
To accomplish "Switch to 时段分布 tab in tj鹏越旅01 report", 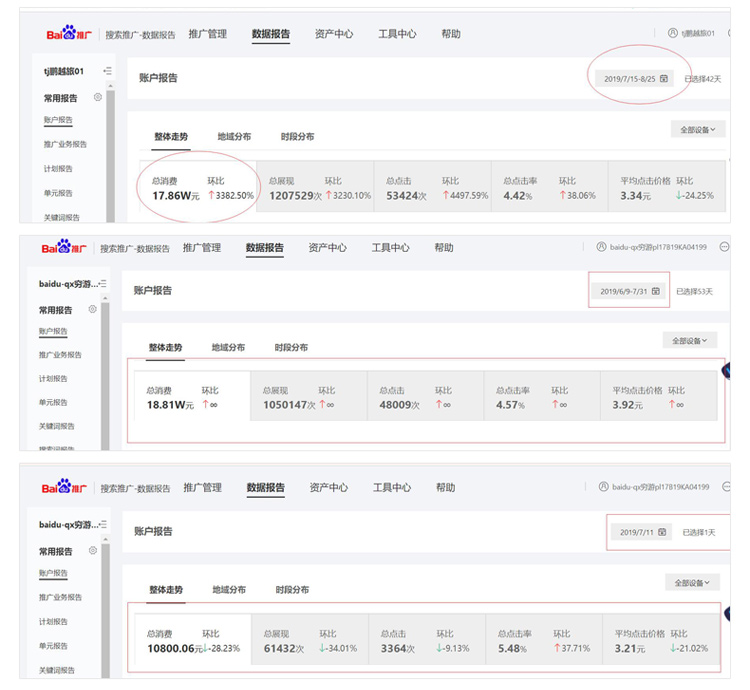I will click(297, 136).
